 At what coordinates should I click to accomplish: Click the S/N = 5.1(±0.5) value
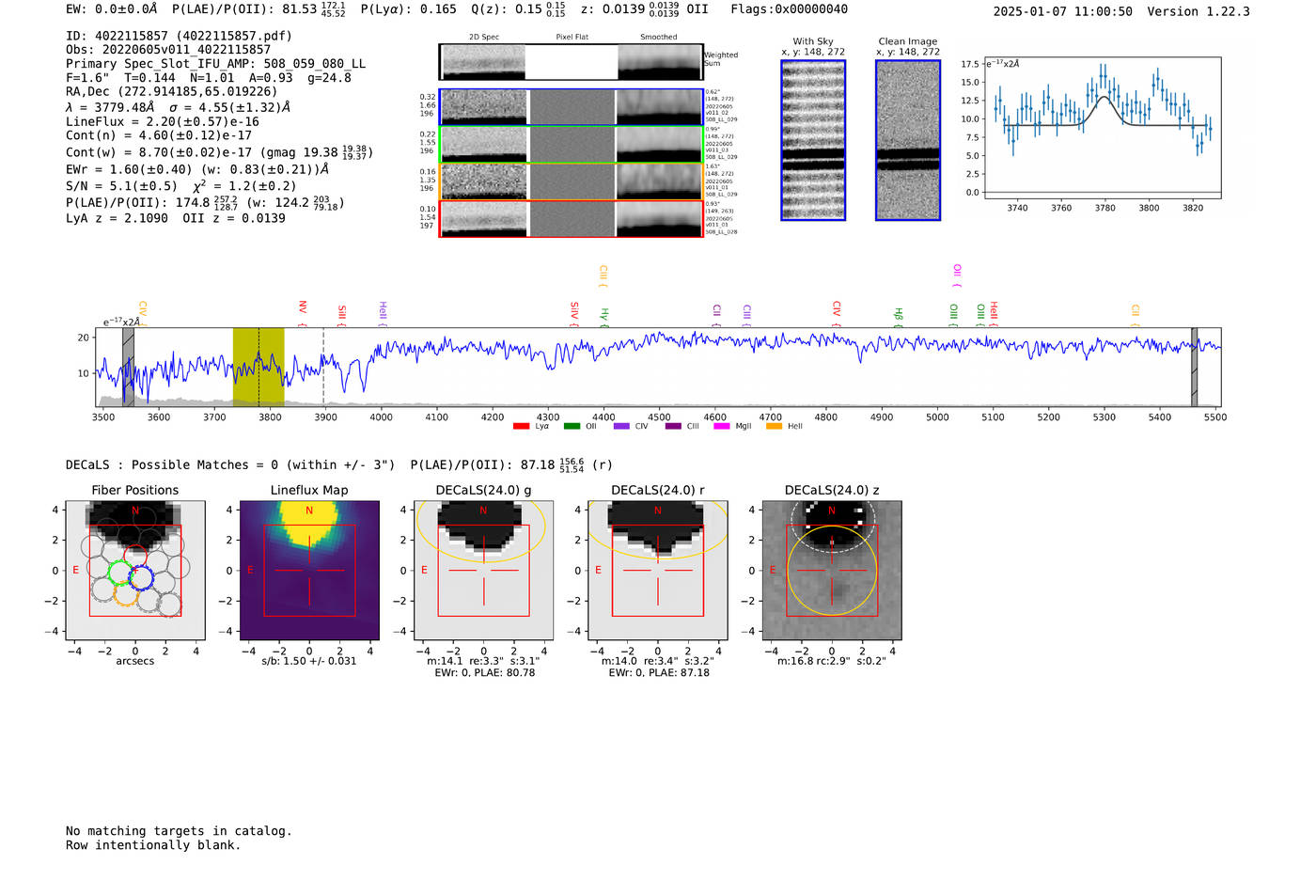122,186
